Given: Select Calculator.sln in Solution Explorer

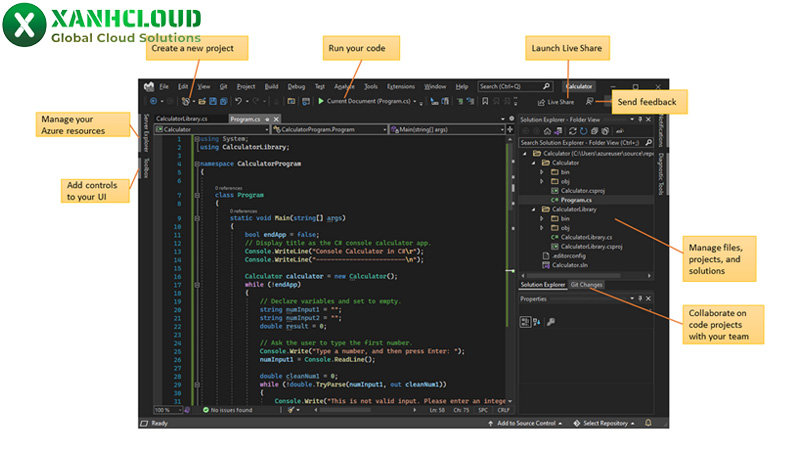Looking at the screenshot, I should [569, 265].
